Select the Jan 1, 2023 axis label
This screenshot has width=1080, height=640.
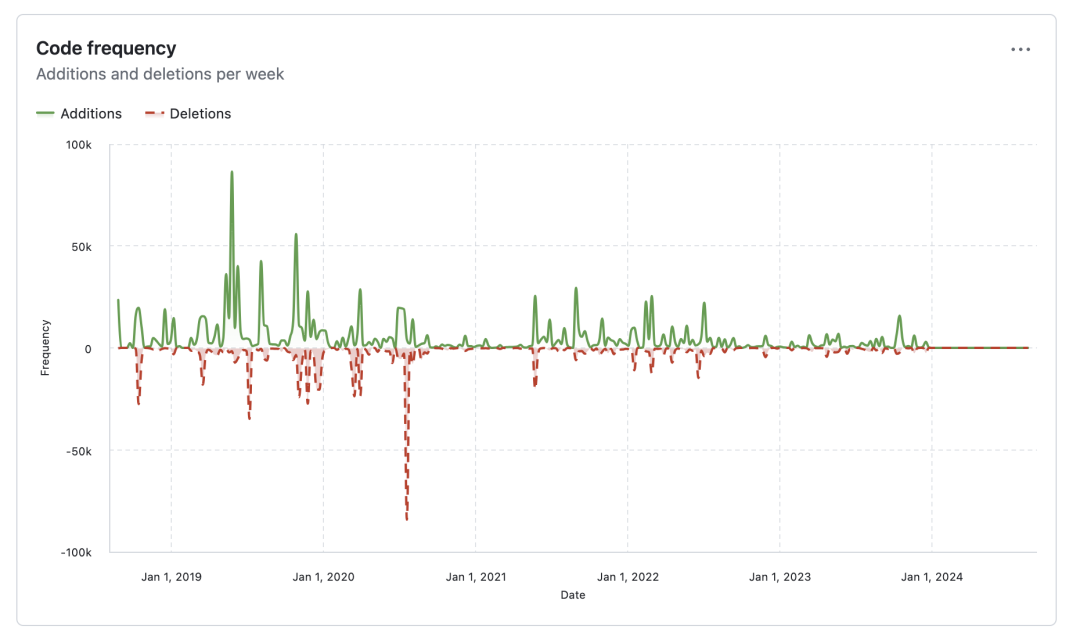(780, 577)
